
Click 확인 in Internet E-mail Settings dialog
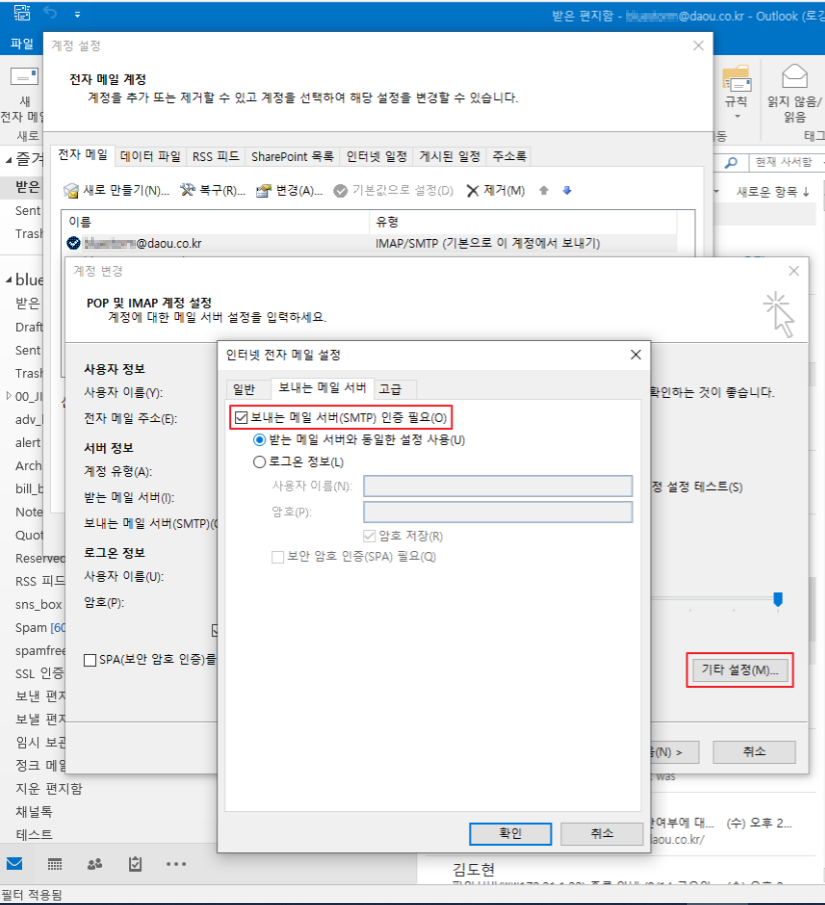(510, 833)
